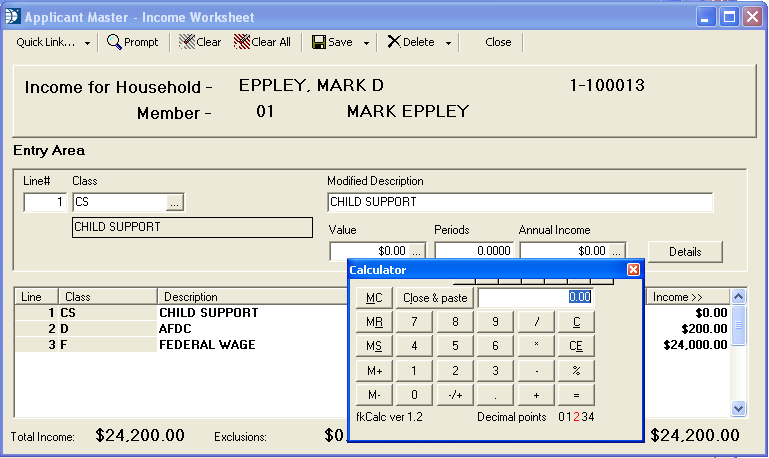769x458 pixels.
Task: Set decimal points to 0
Action: 561,416
